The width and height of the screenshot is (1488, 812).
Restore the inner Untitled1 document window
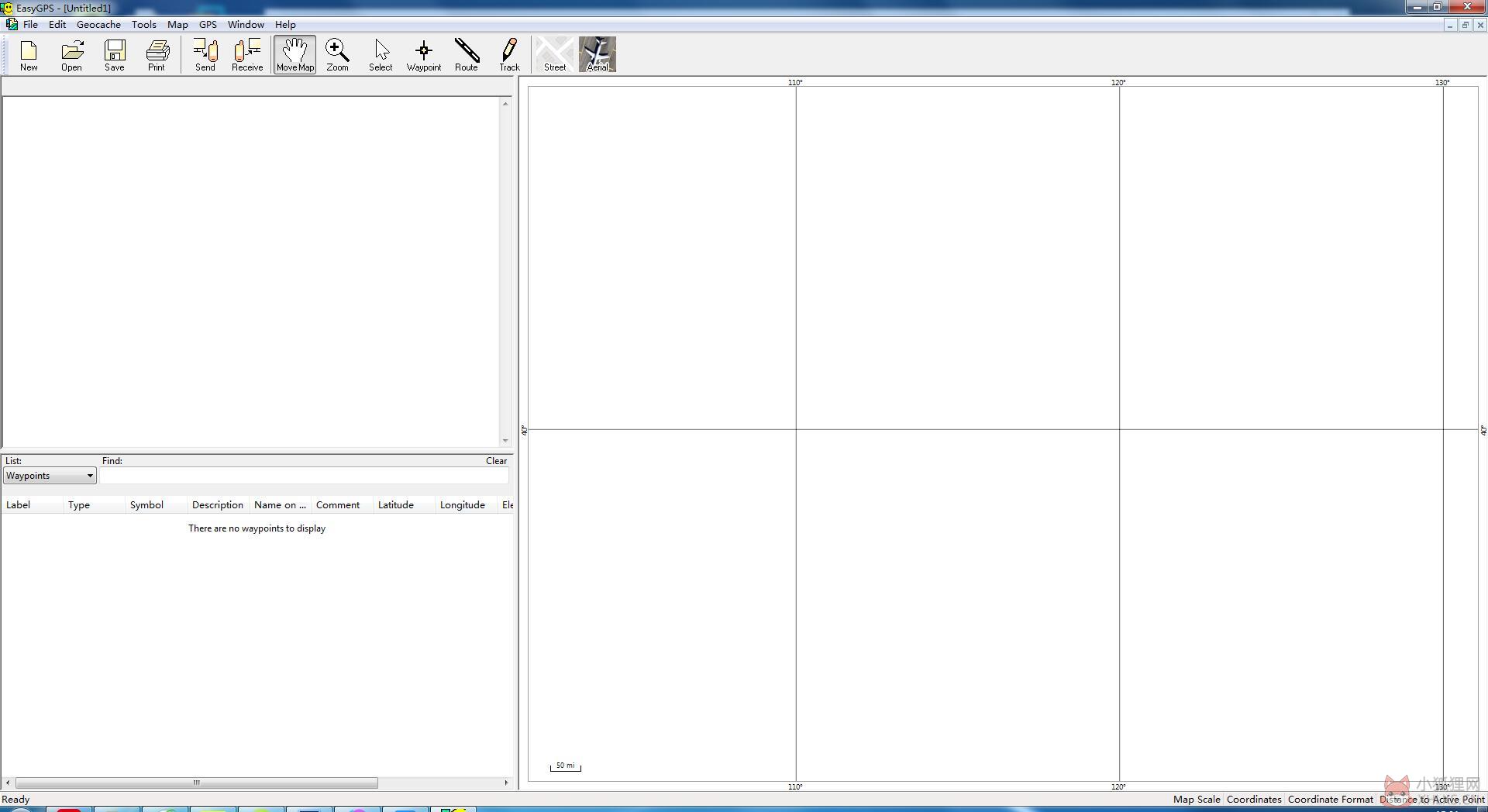pos(1465,25)
